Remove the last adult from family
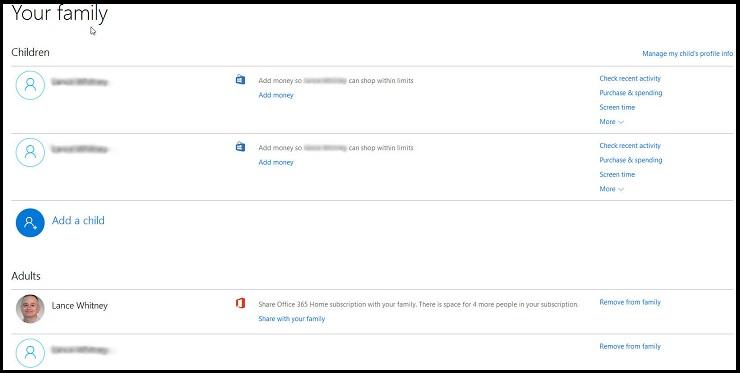740x373 pixels. pos(630,347)
